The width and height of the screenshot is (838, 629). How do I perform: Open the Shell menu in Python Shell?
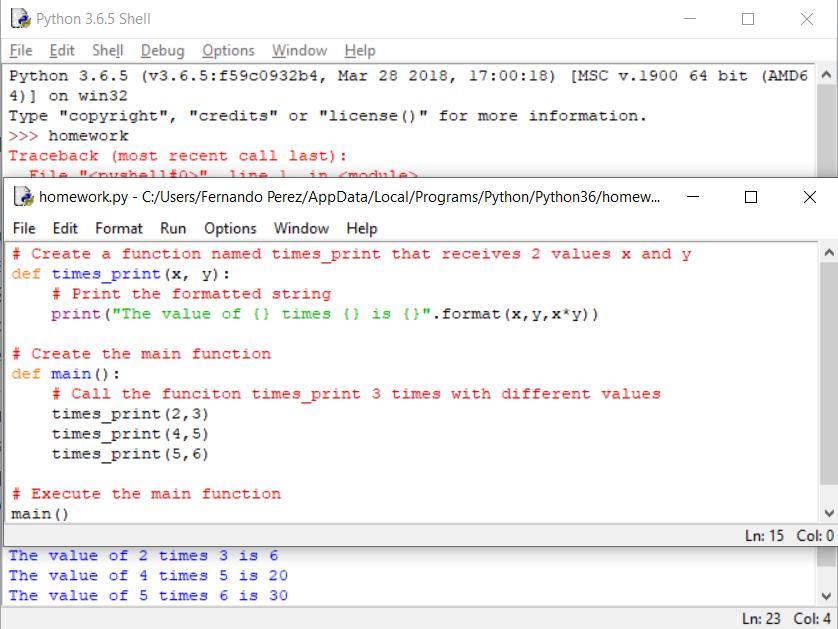(x=107, y=51)
